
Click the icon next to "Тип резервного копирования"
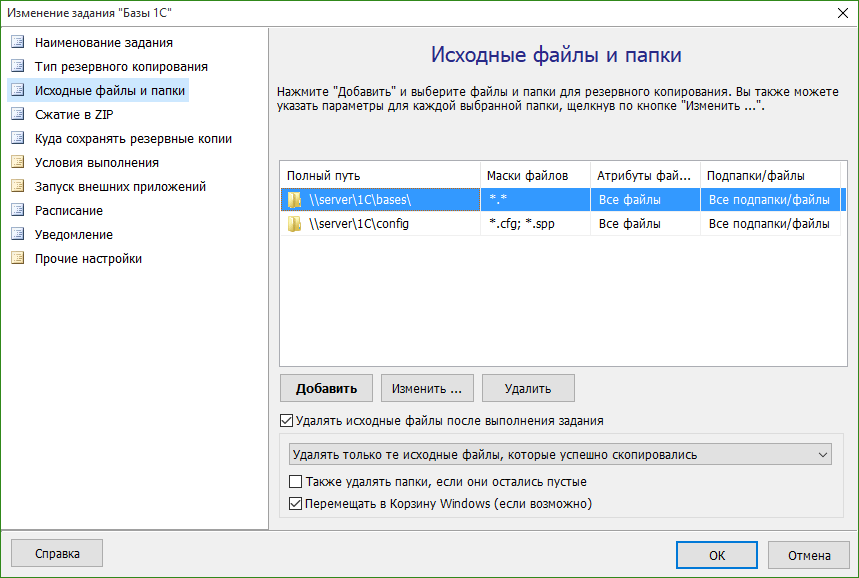click(17, 67)
